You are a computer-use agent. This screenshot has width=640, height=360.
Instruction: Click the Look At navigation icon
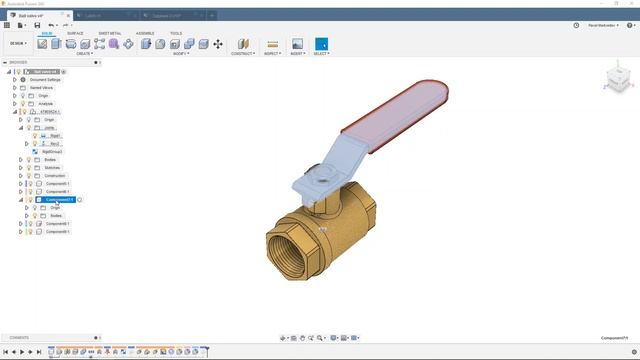[x=293, y=338]
